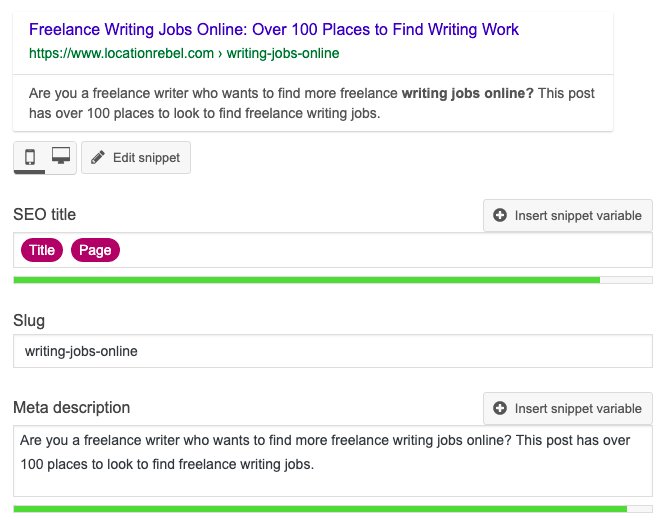The image size is (666, 525).
Task: Insert snippet variable for Meta description
Action: point(568,408)
